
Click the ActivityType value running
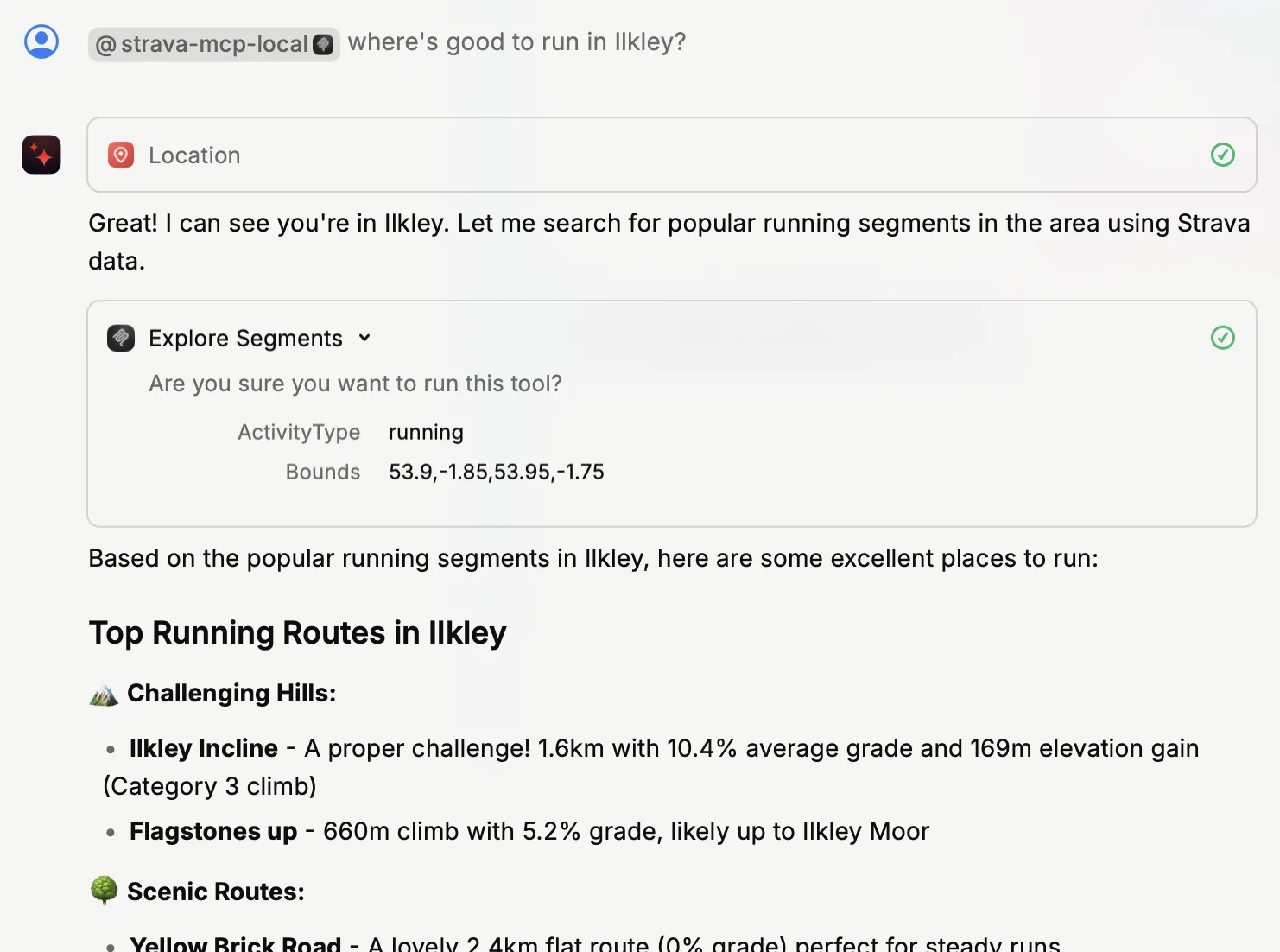coord(426,432)
